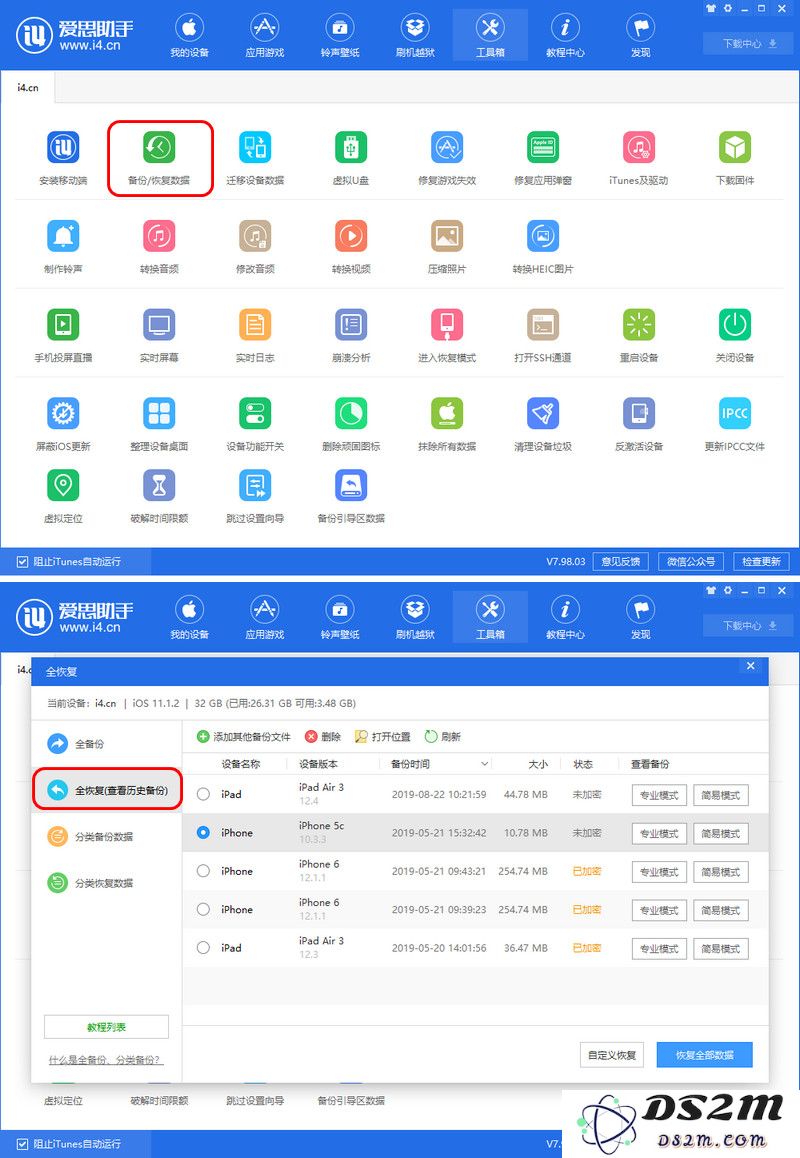
Task: Switch to 我的设备 in upper window
Action: (190, 35)
